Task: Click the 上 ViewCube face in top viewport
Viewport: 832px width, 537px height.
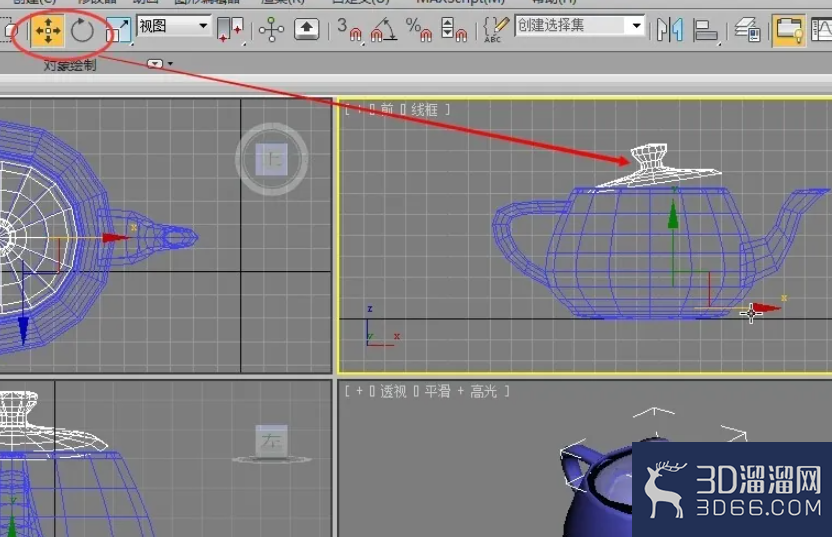Action: (272, 159)
